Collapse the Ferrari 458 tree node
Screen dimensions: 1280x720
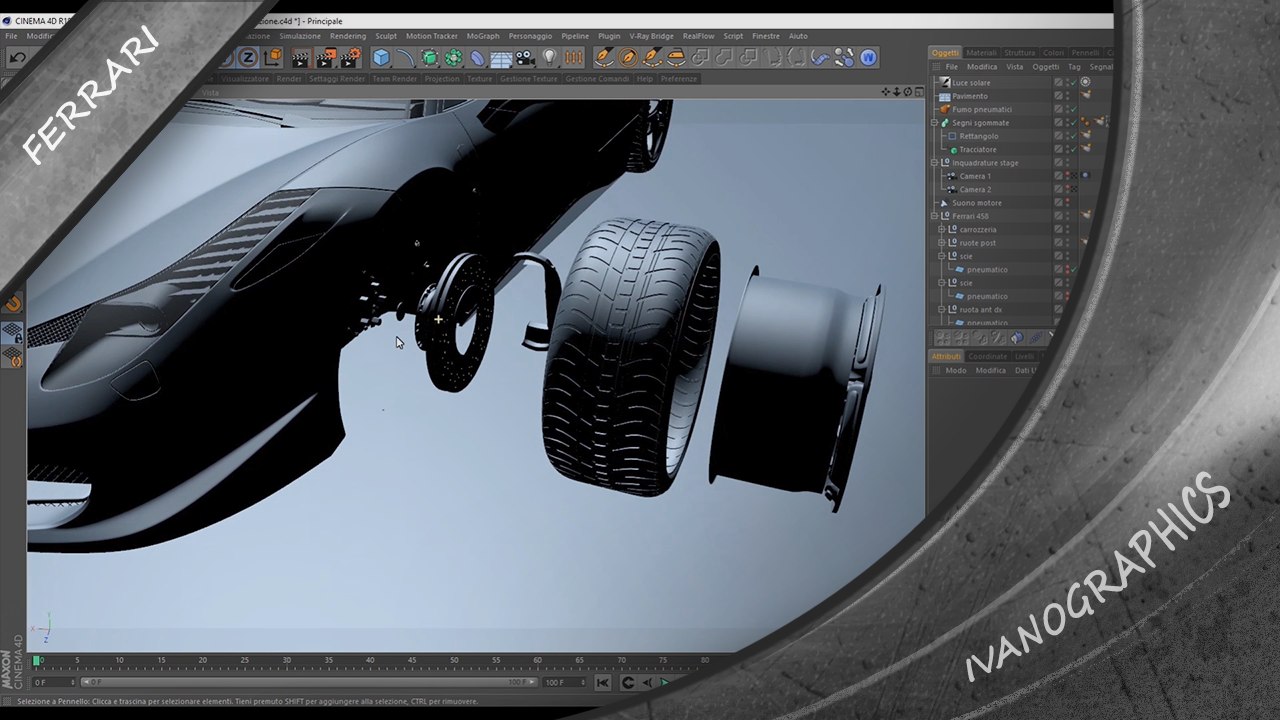[934, 216]
